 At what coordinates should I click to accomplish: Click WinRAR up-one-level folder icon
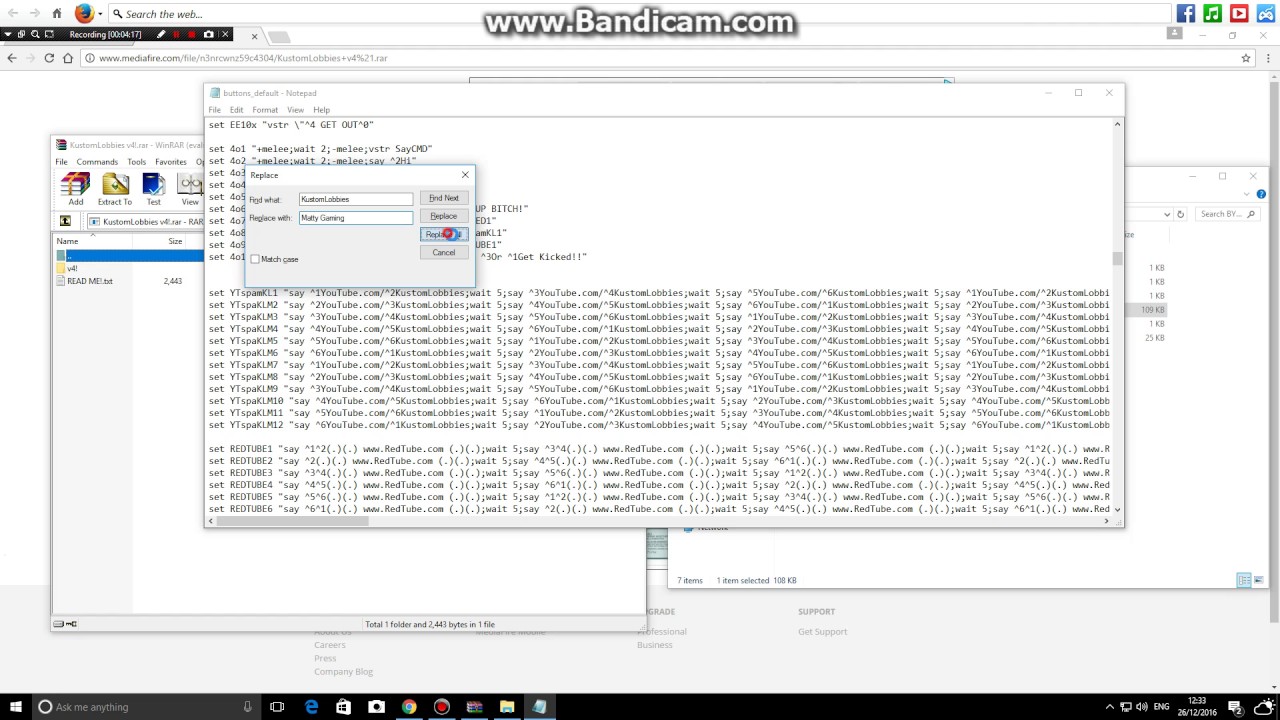click(66, 221)
